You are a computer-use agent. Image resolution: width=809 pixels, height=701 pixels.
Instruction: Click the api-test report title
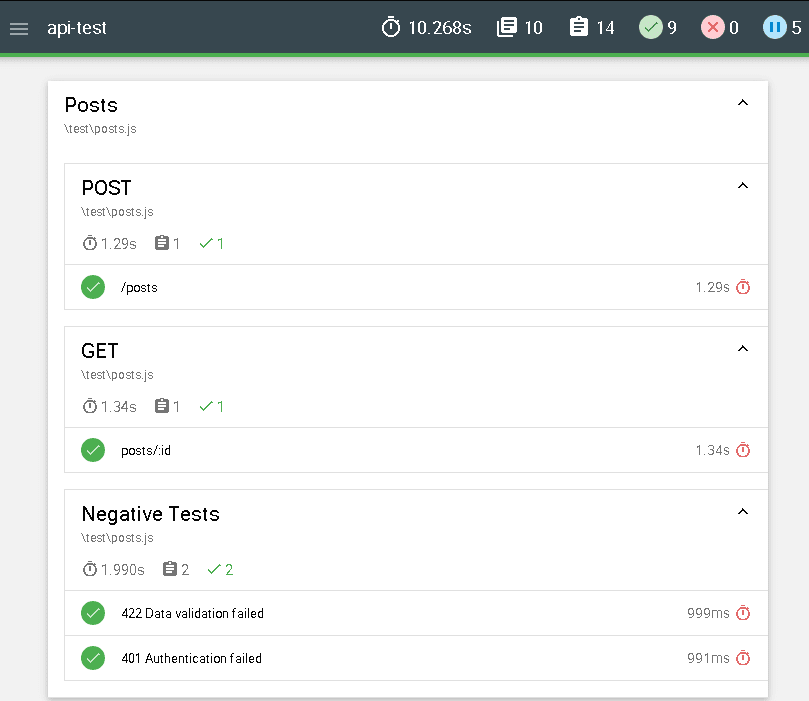[77, 28]
